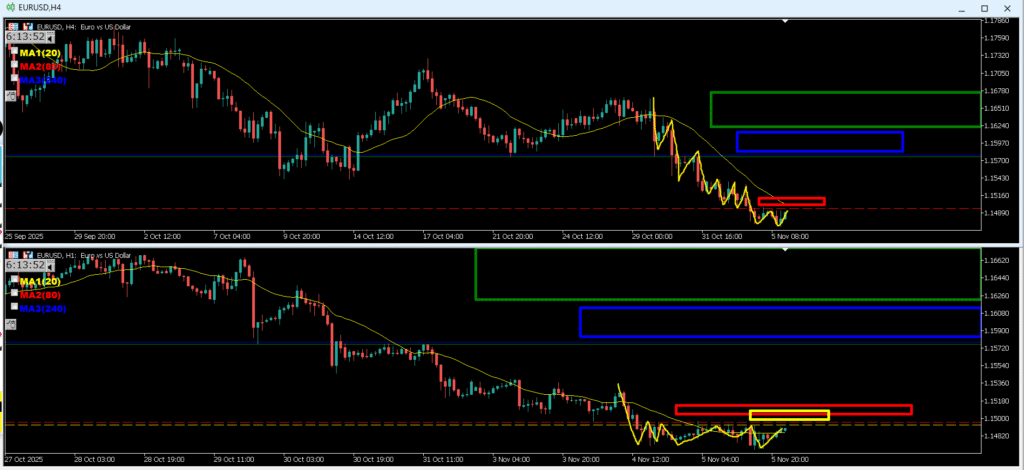Click the chart shift triangle atop H1 chart

(785, 249)
